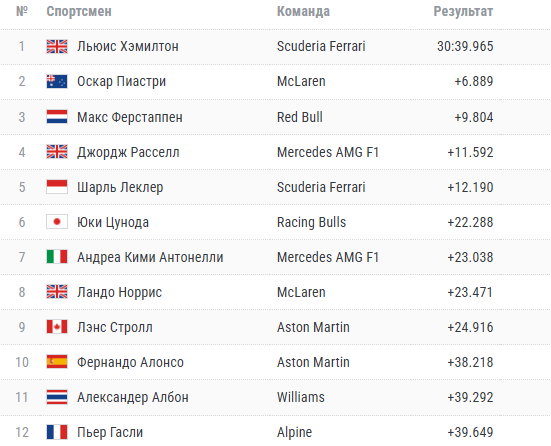
Task: Click the Результат column header
Action: (463, 12)
